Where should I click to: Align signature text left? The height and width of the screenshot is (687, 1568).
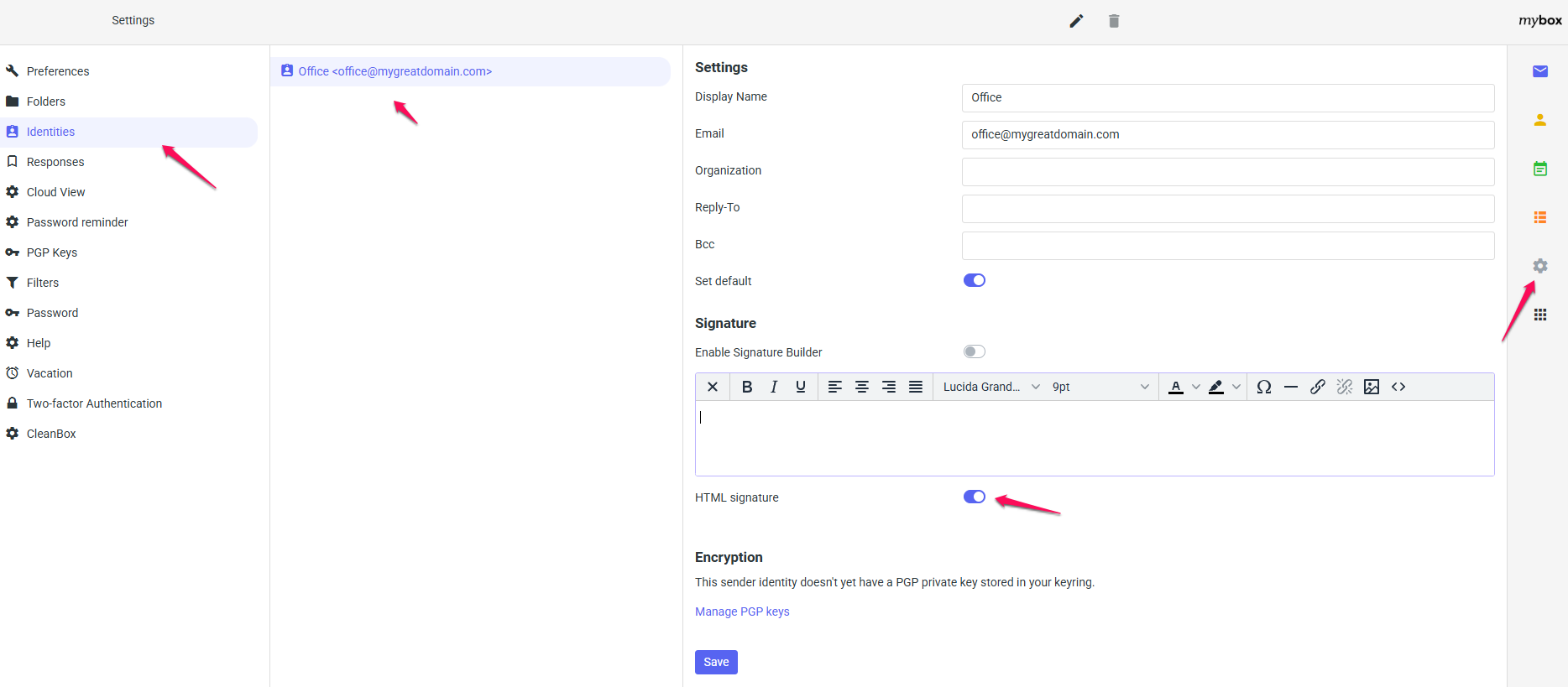(835, 387)
